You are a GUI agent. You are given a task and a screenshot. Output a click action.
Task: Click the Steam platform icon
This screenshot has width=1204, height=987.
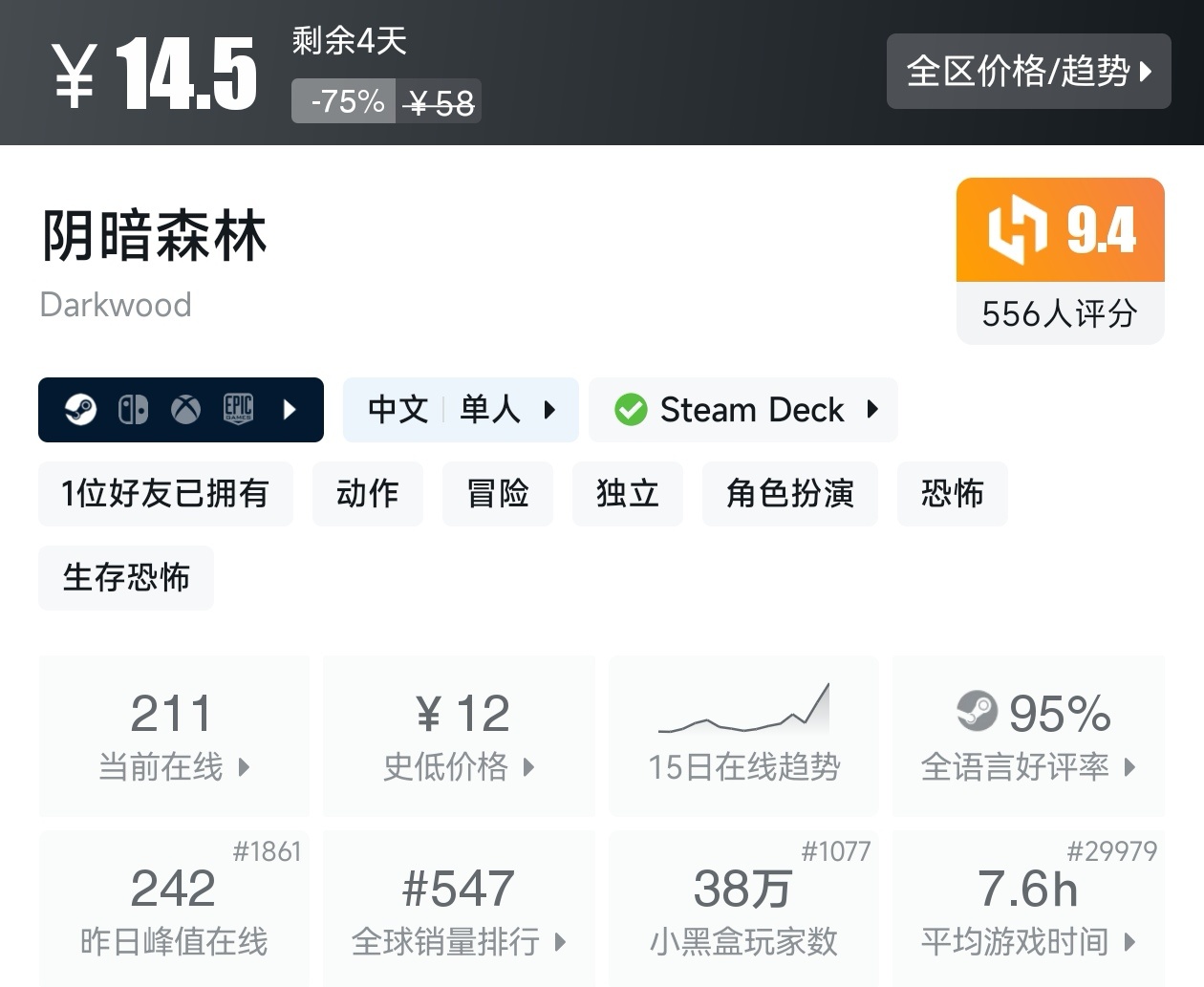click(80, 410)
